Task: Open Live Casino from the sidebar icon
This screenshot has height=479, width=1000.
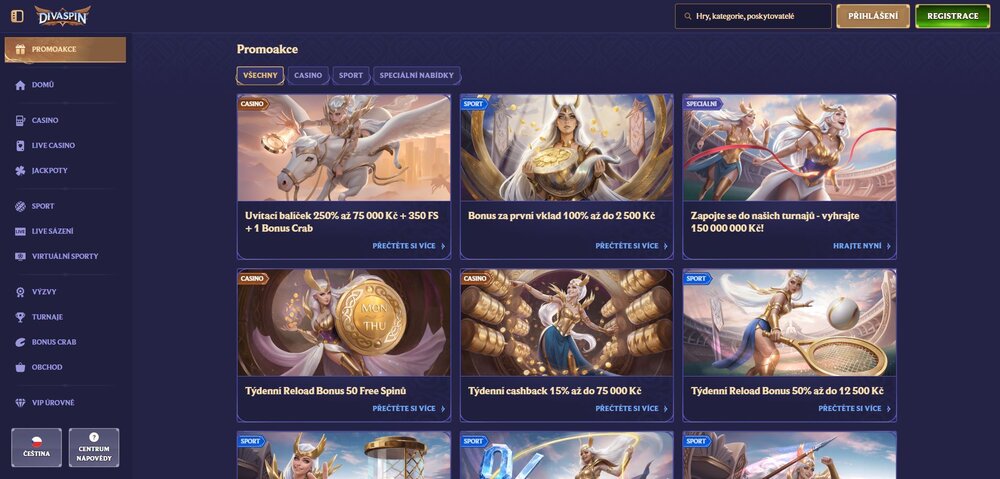Action: pyautogui.click(x=20, y=145)
